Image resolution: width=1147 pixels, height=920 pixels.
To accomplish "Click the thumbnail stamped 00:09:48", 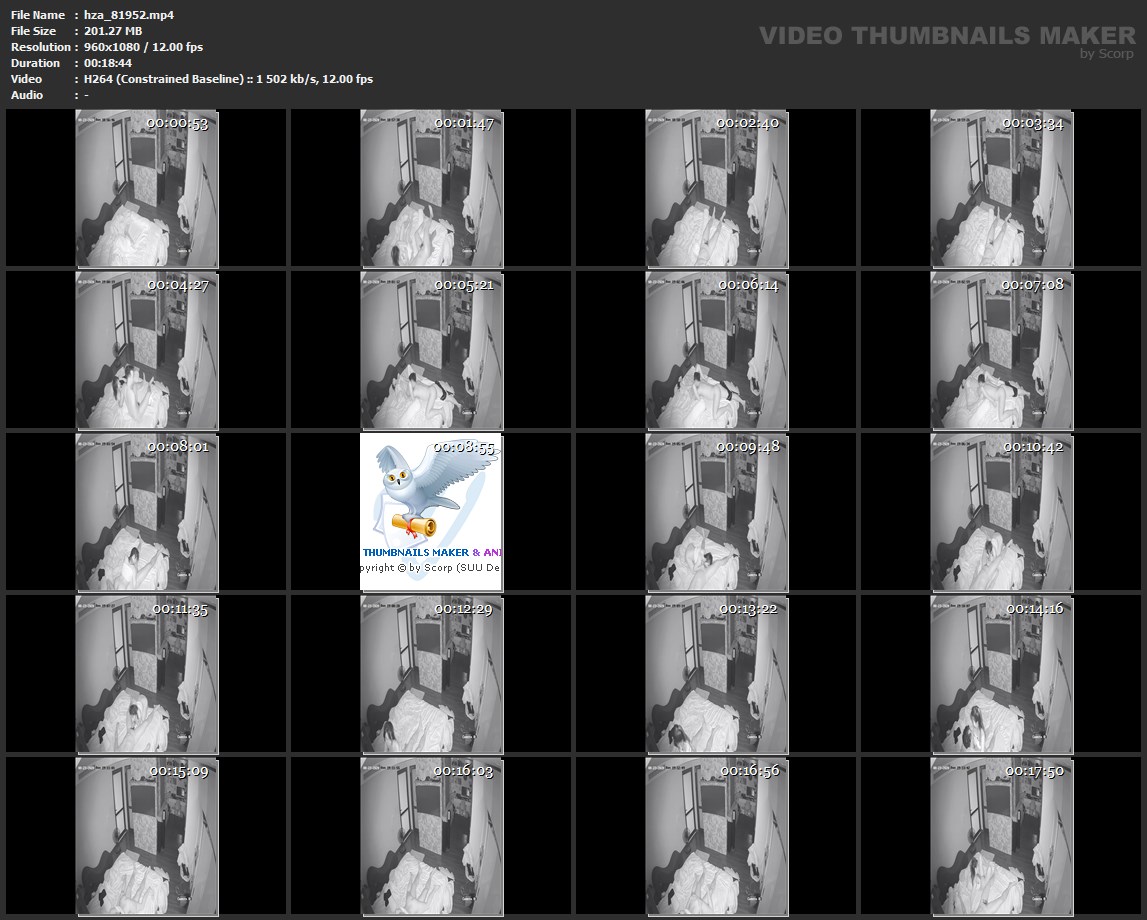I will coord(716,512).
